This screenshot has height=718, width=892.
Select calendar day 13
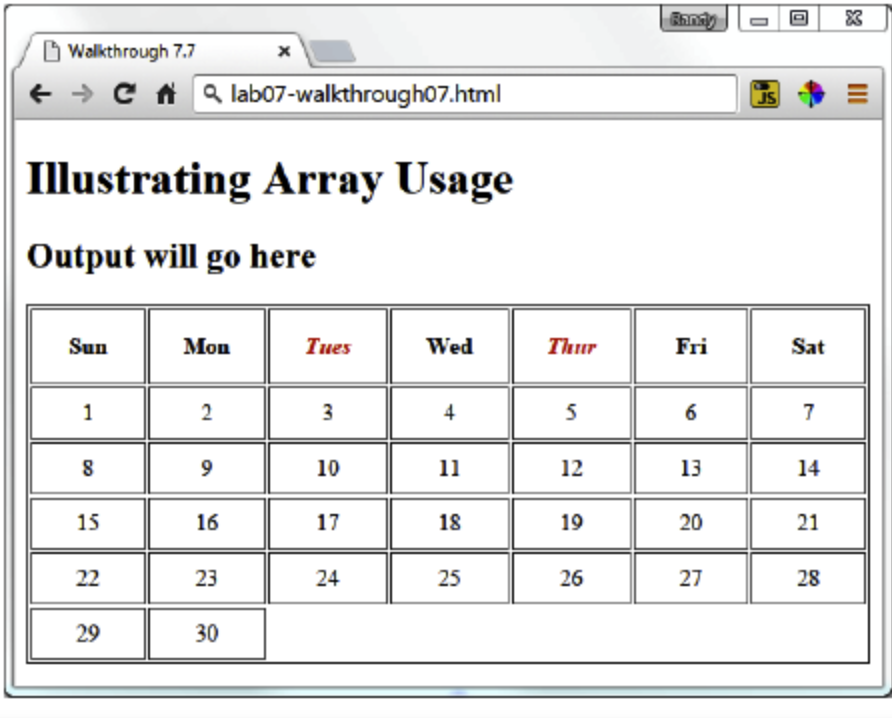(x=691, y=468)
